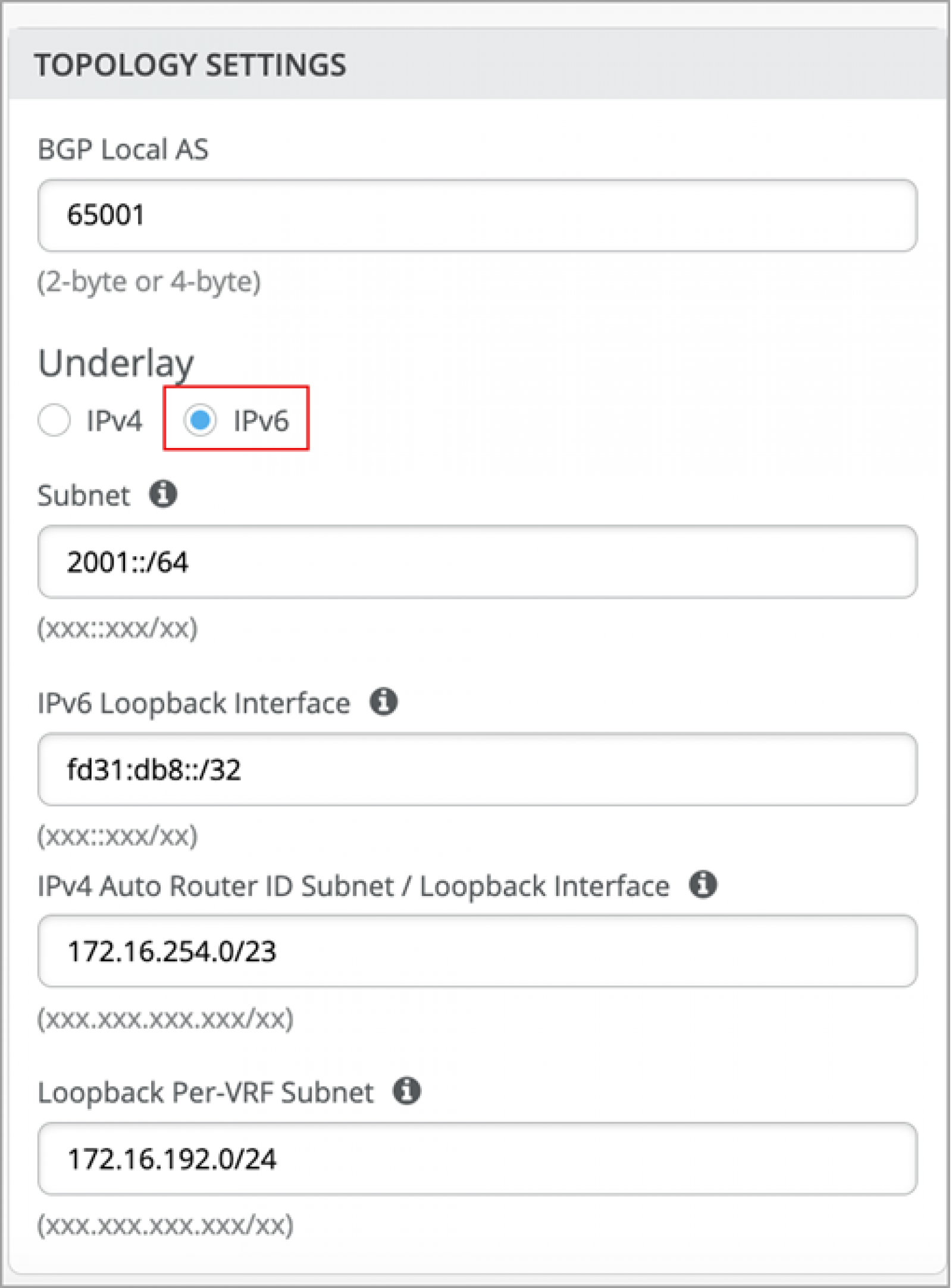
Task: Open IPv6 Loopback Interface info tooltip icon
Action: coord(384,702)
